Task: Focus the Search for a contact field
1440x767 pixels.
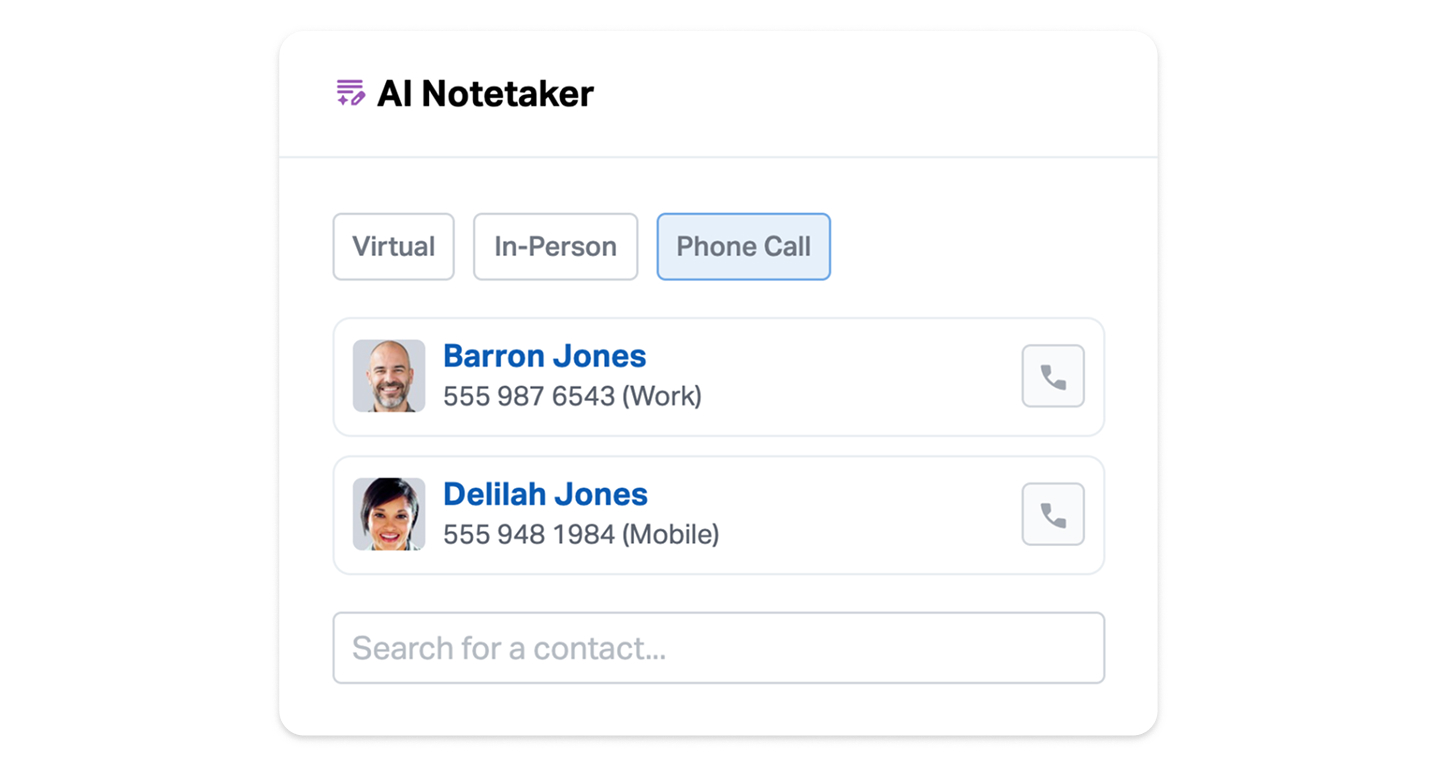Action: click(718, 648)
